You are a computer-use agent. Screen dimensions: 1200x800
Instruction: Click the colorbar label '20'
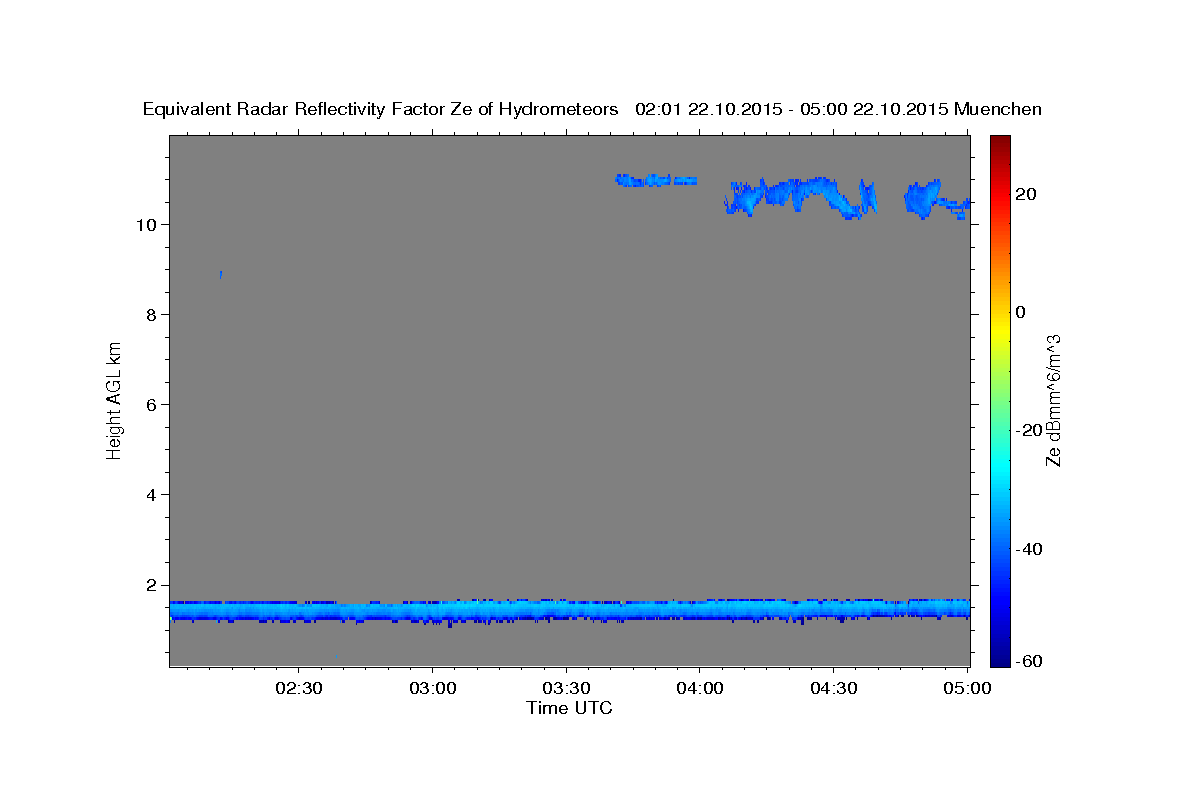point(1027,194)
